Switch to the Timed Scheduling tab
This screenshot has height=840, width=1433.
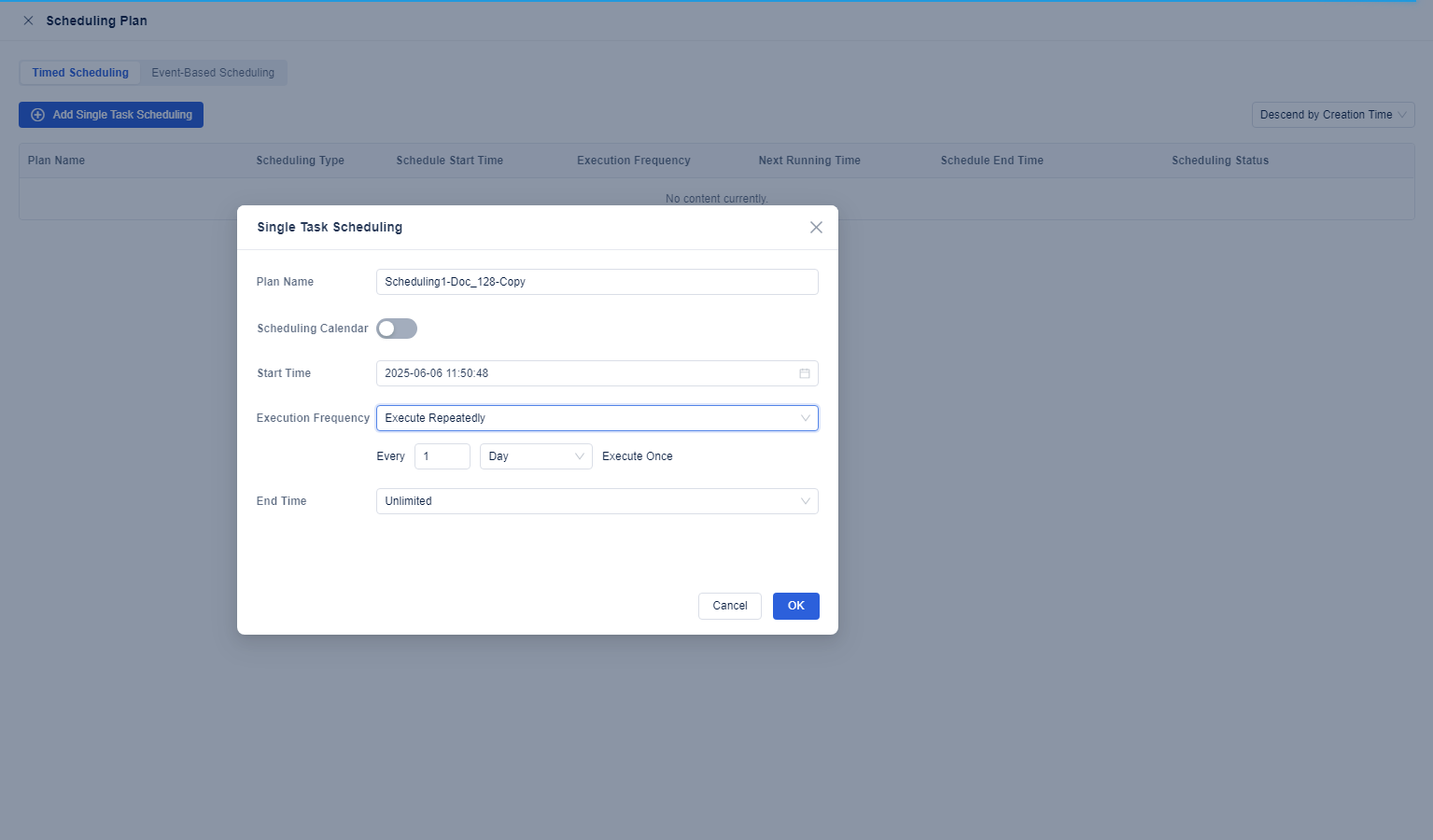(80, 73)
